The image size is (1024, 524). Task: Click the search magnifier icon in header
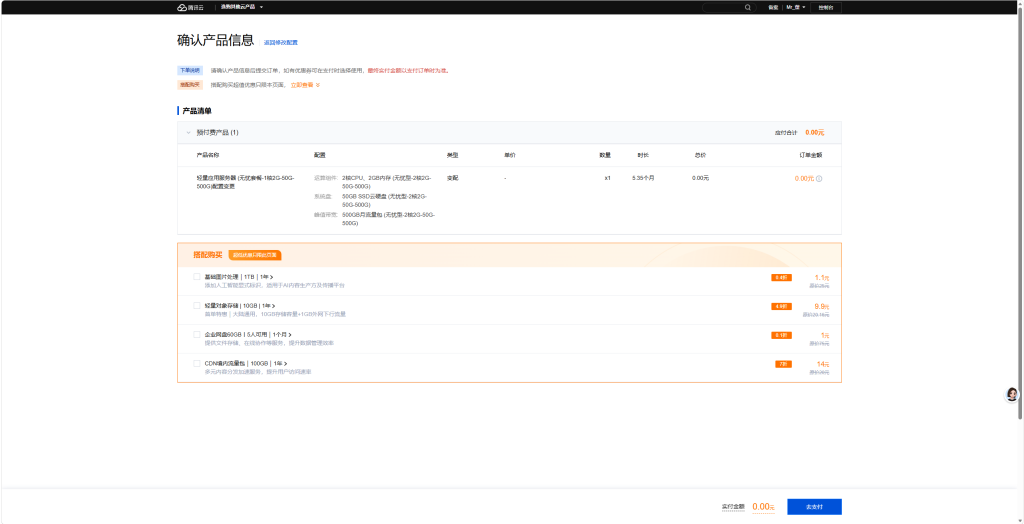point(748,7)
